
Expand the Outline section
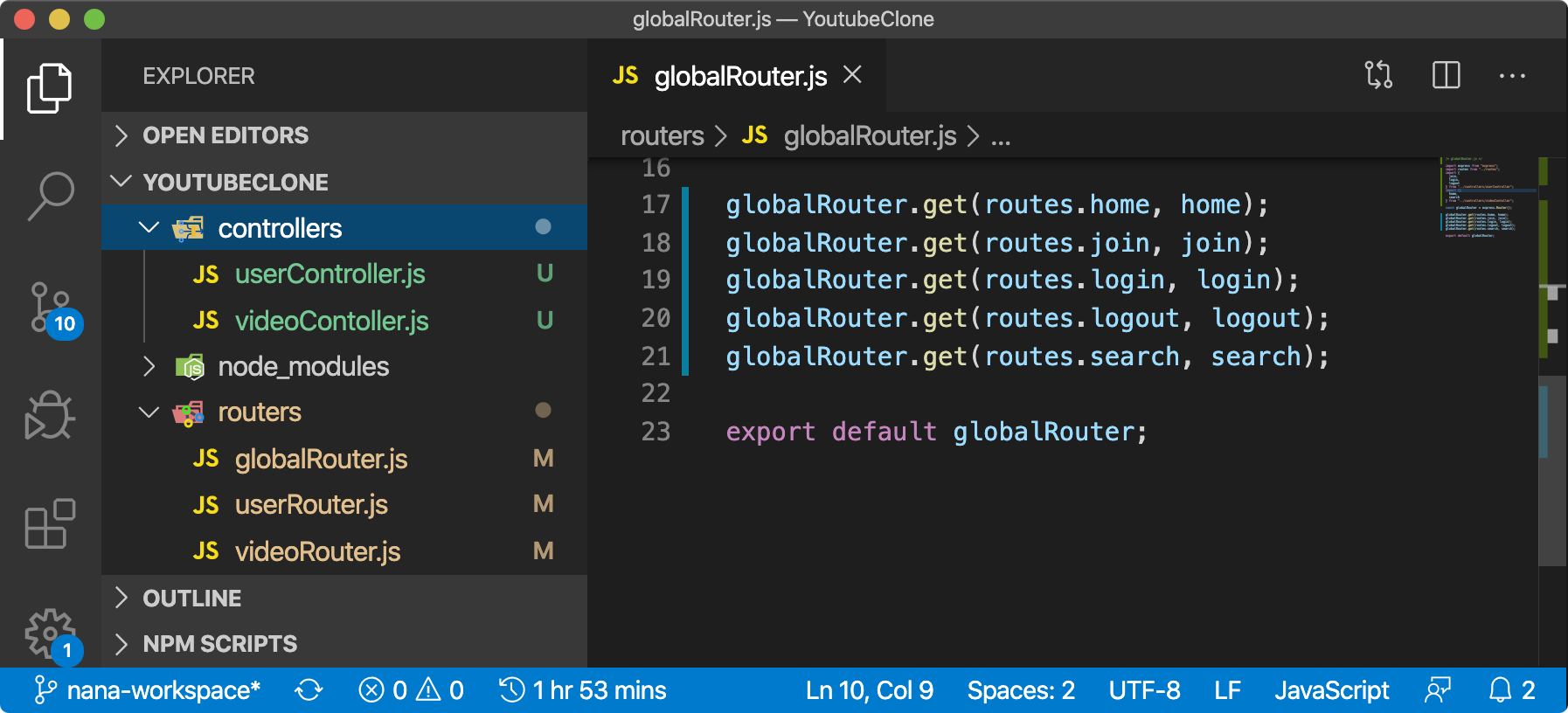point(344,598)
